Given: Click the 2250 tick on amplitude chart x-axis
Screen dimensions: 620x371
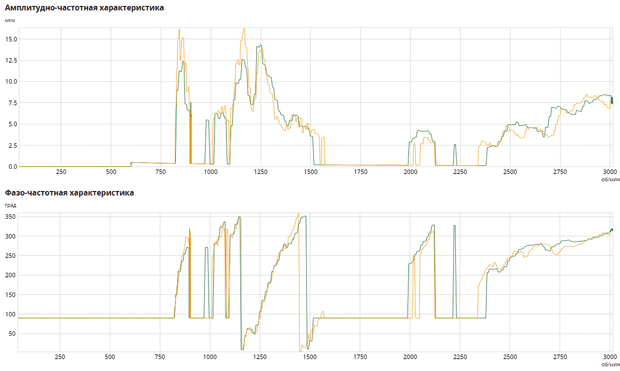Looking at the screenshot, I should (460, 172).
